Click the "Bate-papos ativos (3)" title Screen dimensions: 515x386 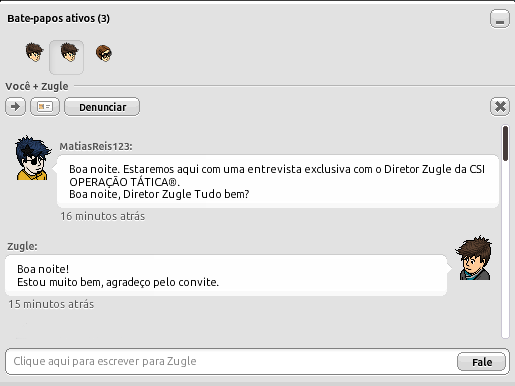[59, 18]
